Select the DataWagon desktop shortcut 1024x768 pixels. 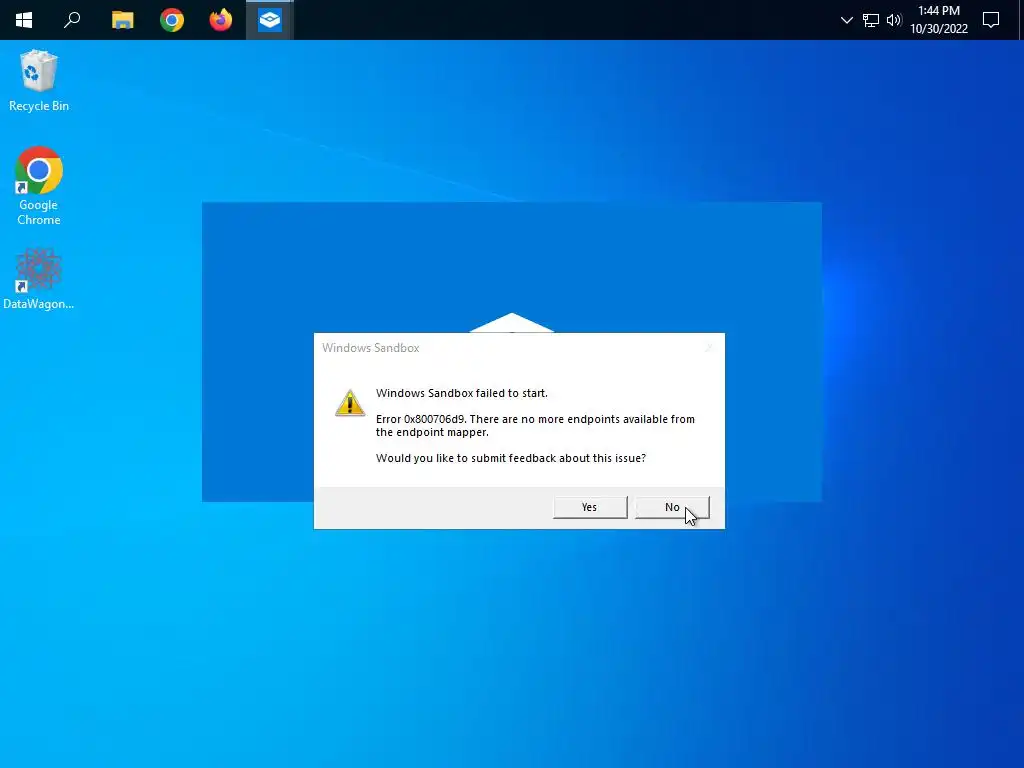[x=39, y=279]
